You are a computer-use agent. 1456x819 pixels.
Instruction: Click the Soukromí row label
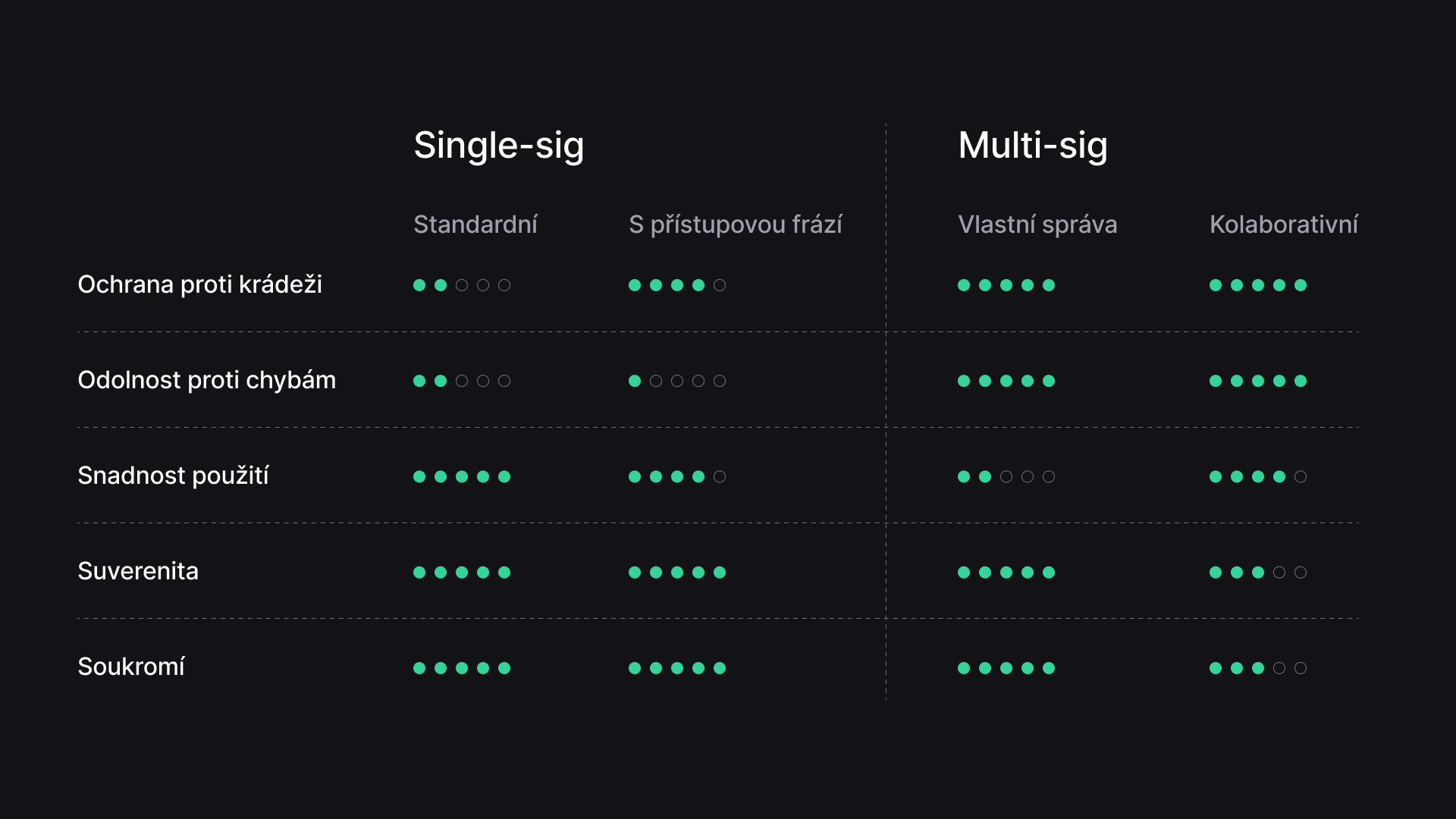coord(131,667)
